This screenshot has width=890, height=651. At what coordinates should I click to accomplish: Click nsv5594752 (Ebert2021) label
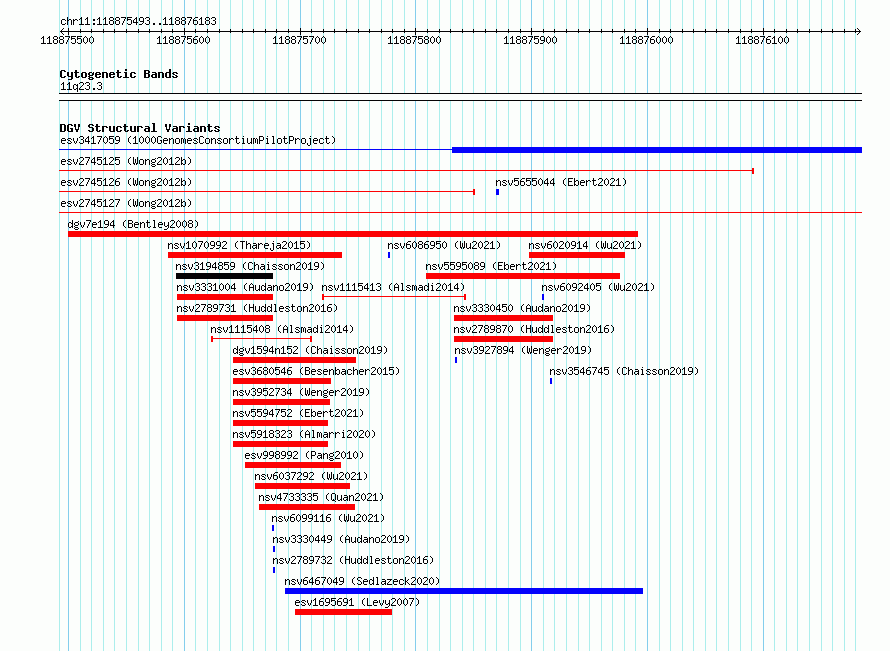299,413
